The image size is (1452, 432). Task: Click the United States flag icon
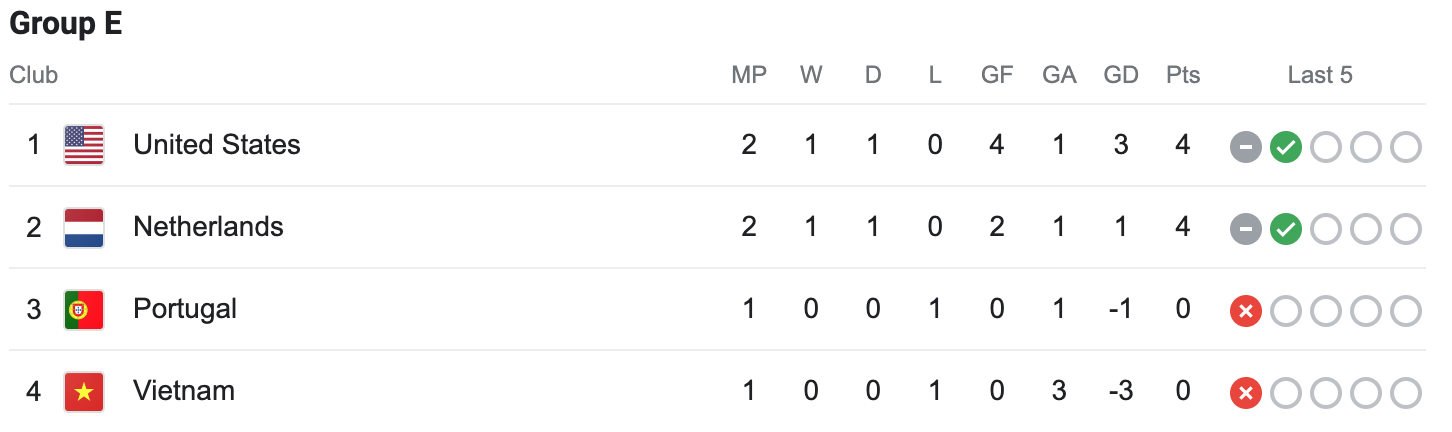[x=84, y=145]
